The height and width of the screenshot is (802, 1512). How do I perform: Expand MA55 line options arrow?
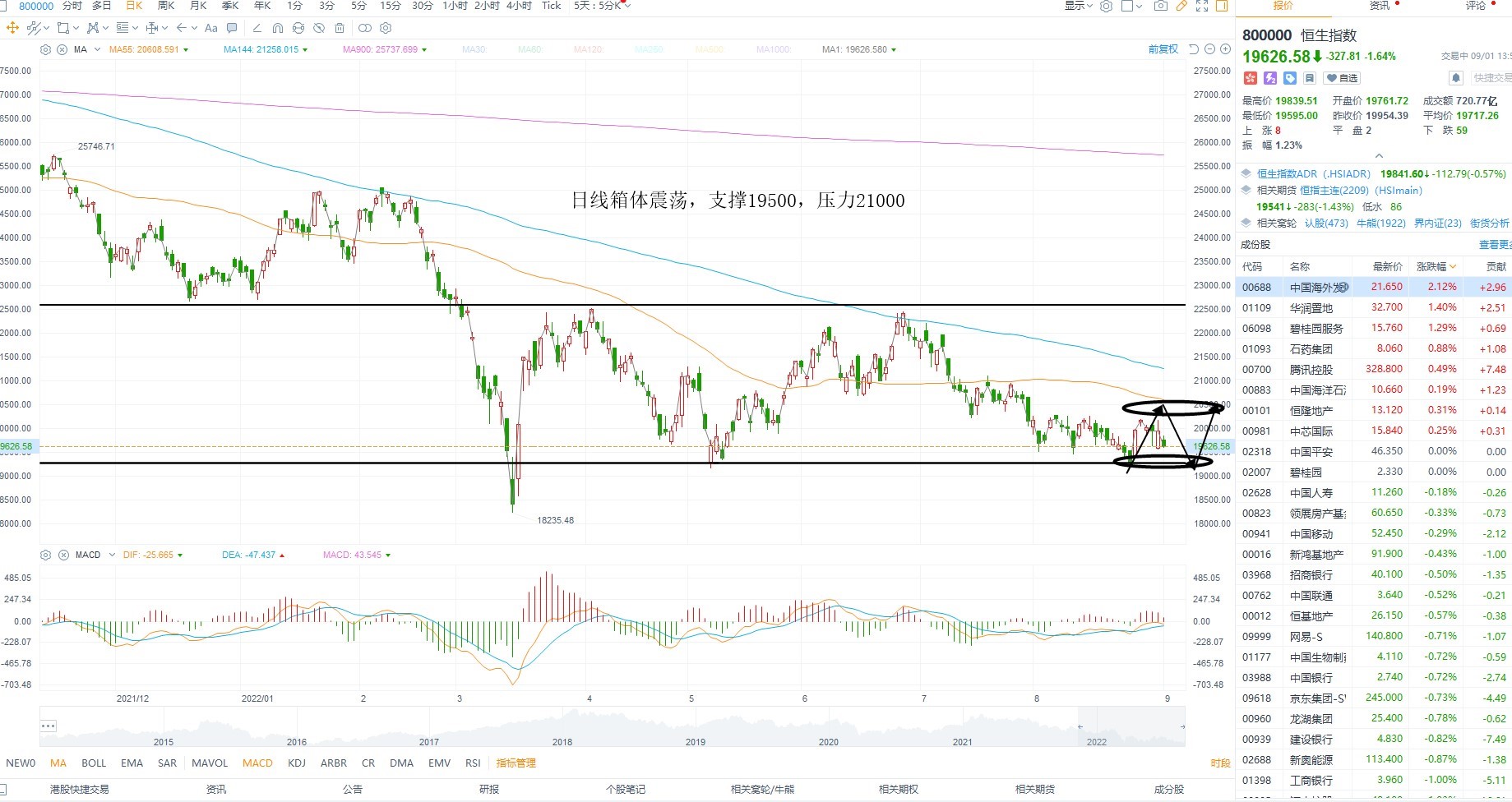(186, 50)
